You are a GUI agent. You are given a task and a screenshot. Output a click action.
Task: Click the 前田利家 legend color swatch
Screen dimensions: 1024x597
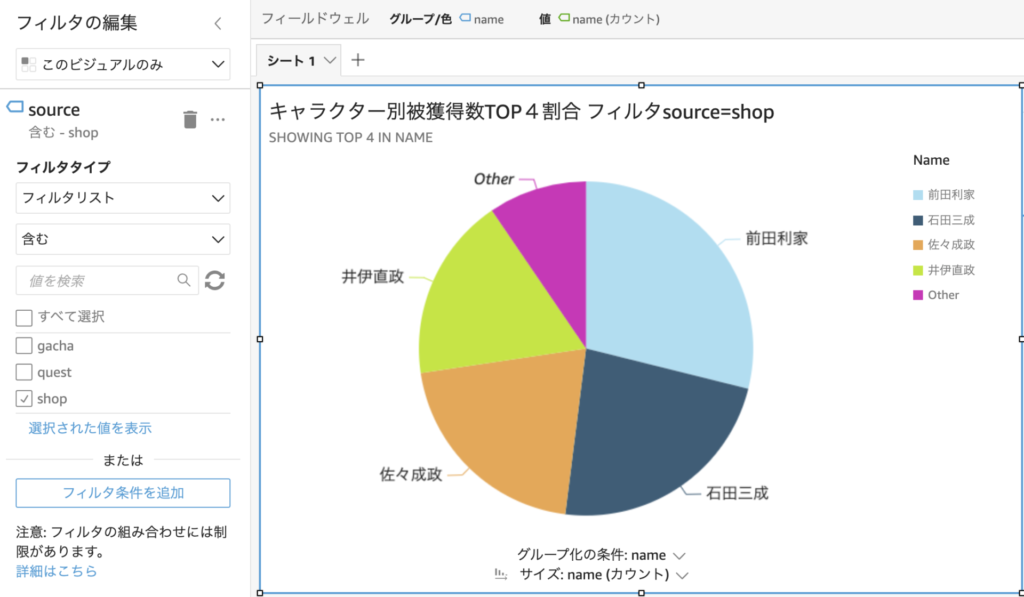[x=918, y=195]
